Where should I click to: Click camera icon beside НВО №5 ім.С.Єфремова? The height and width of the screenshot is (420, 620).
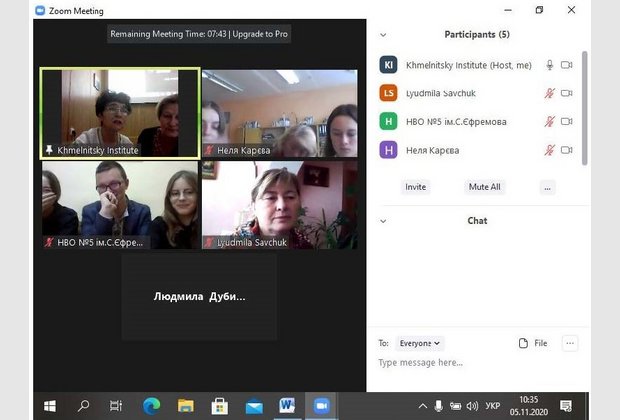[567, 121]
